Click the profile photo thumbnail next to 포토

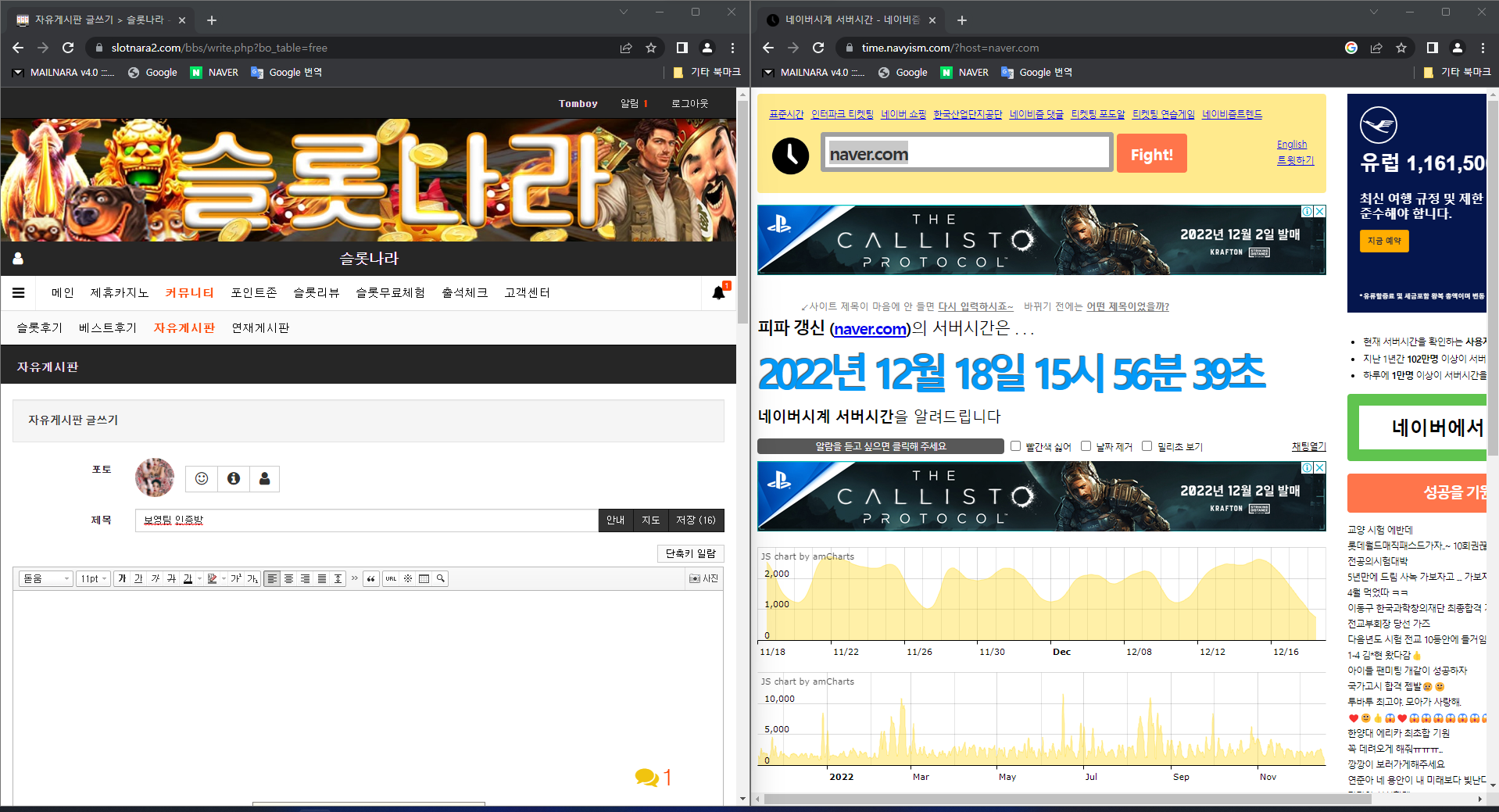tap(155, 478)
